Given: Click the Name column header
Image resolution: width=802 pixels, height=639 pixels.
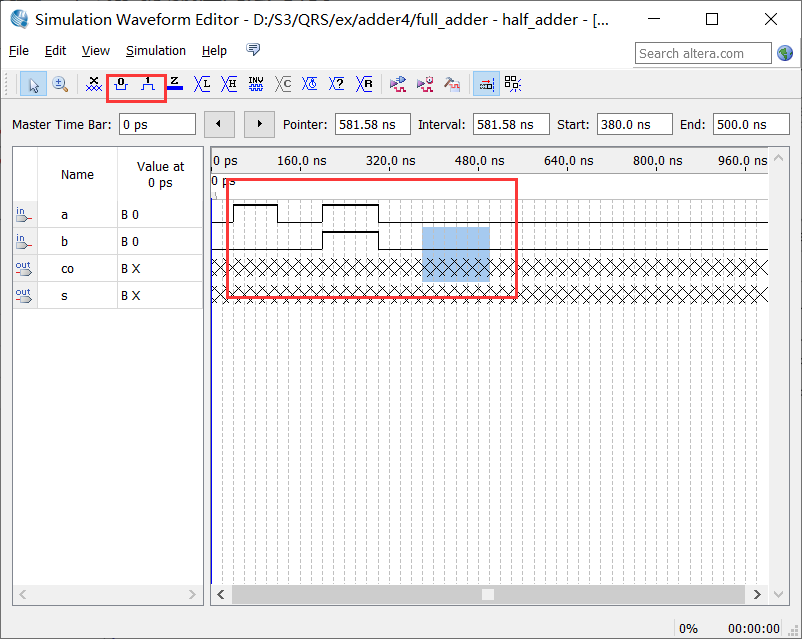Looking at the screenshot, I should [77, 174].
